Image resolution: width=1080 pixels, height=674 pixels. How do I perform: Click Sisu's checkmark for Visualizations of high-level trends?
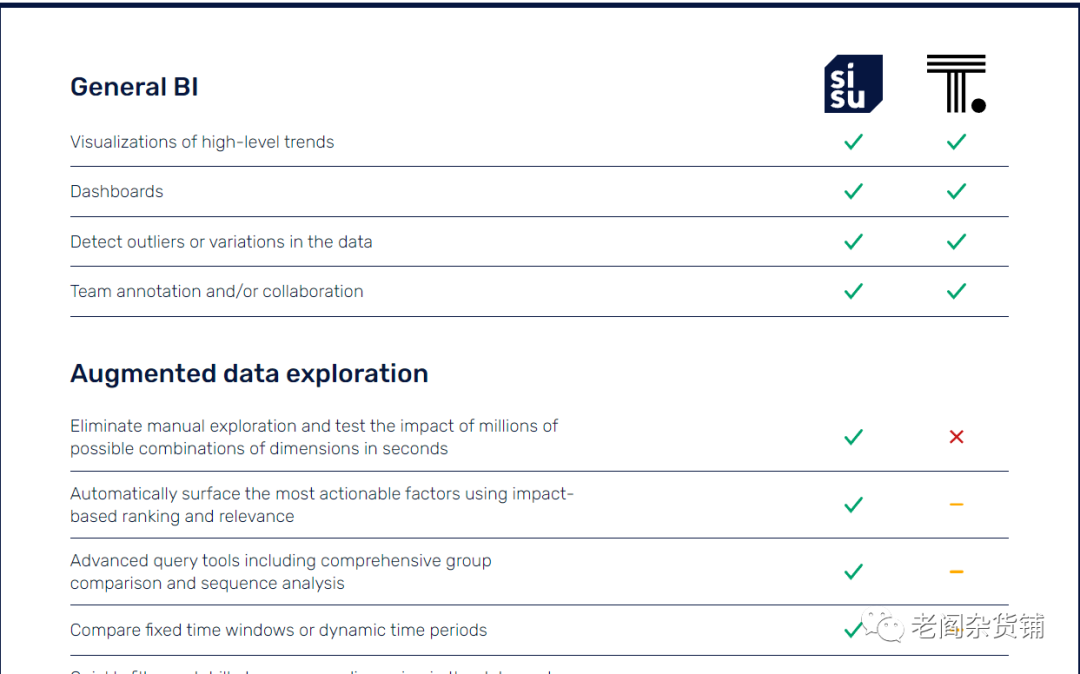coord(853,142)
